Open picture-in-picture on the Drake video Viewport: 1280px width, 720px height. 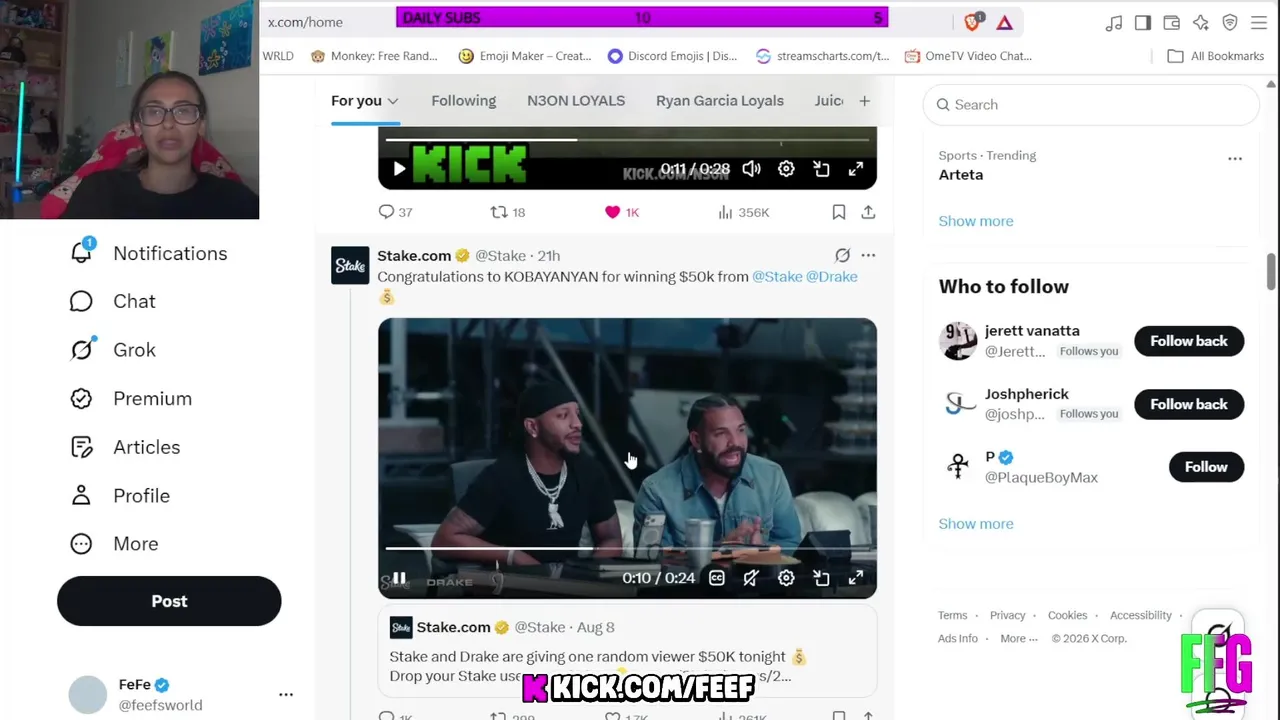[821, 578]
